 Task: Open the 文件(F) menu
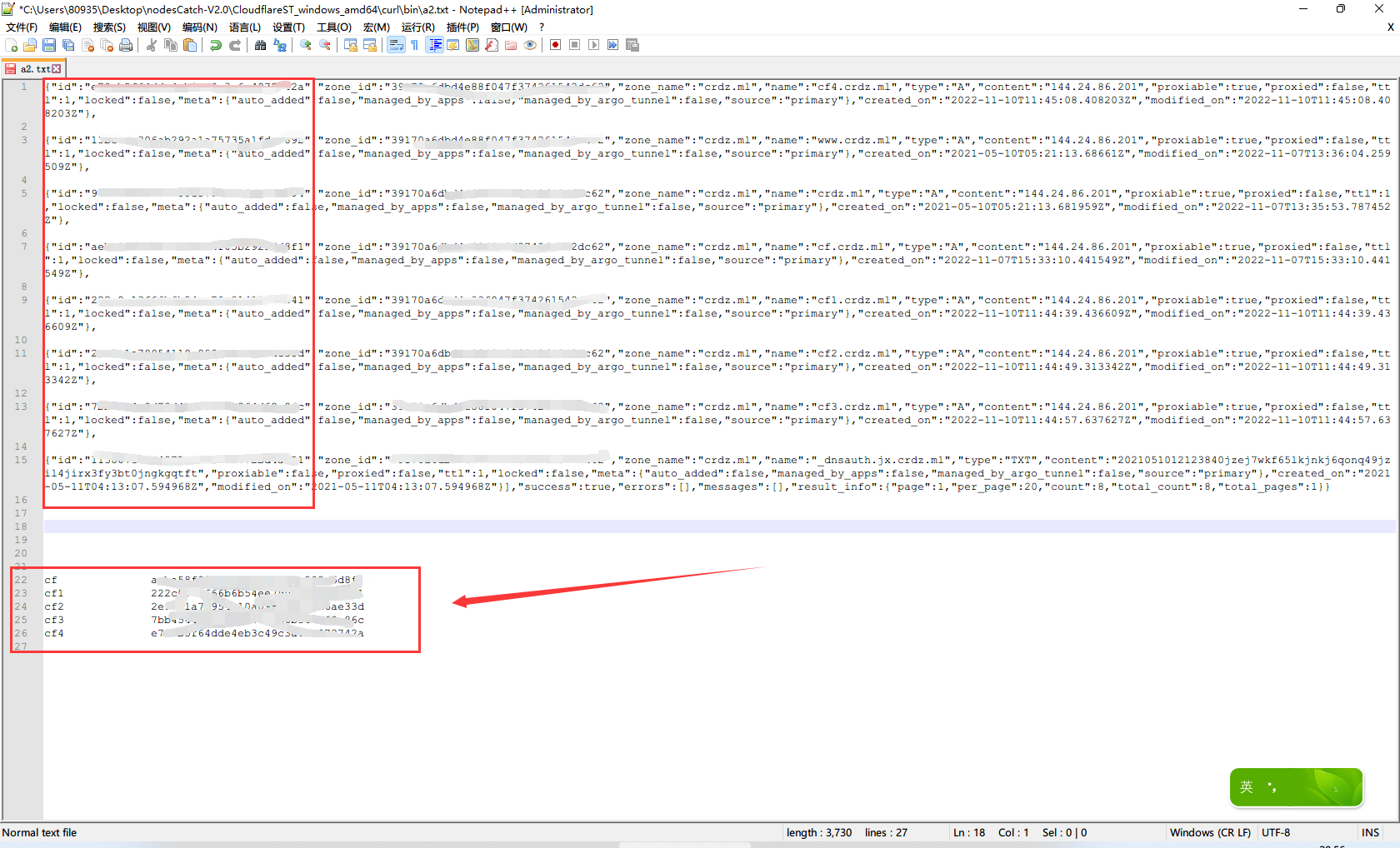(x=22, y=27)
